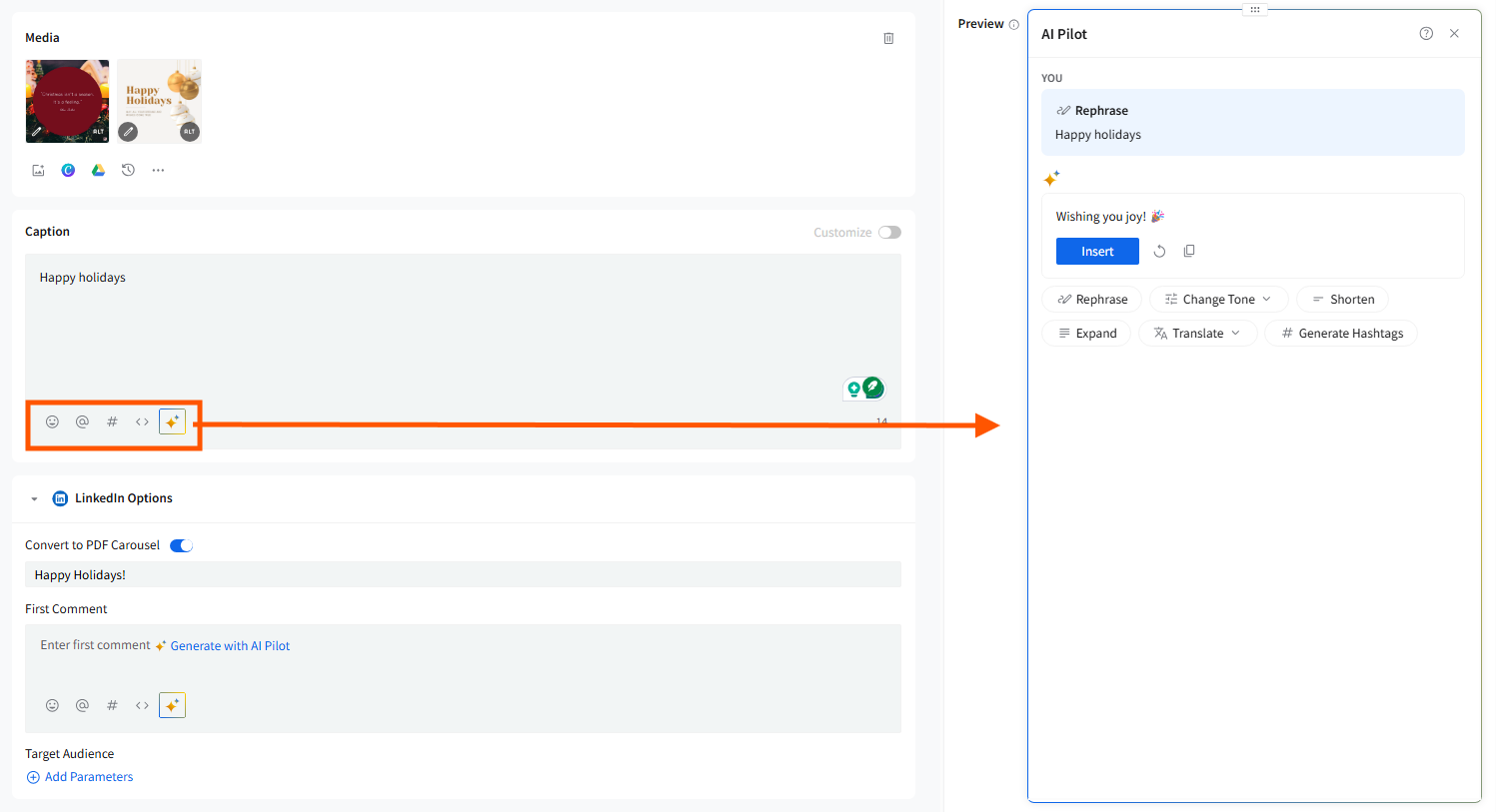
Task: Generate Hashtags with AI Pilot
Action: [x=1341, y=334]
